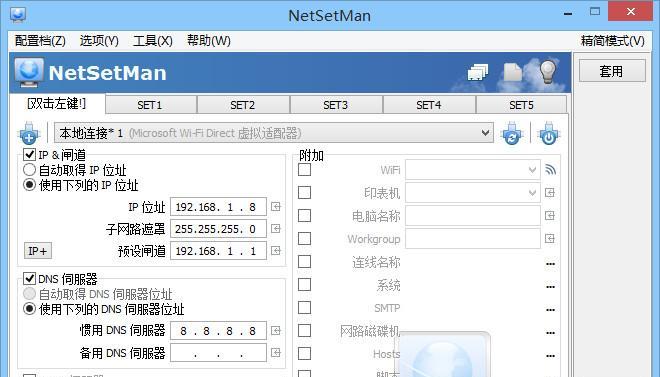660x377 pixels.
Task: Expand the WiFi dropdown list
Action: coord(532,170)
